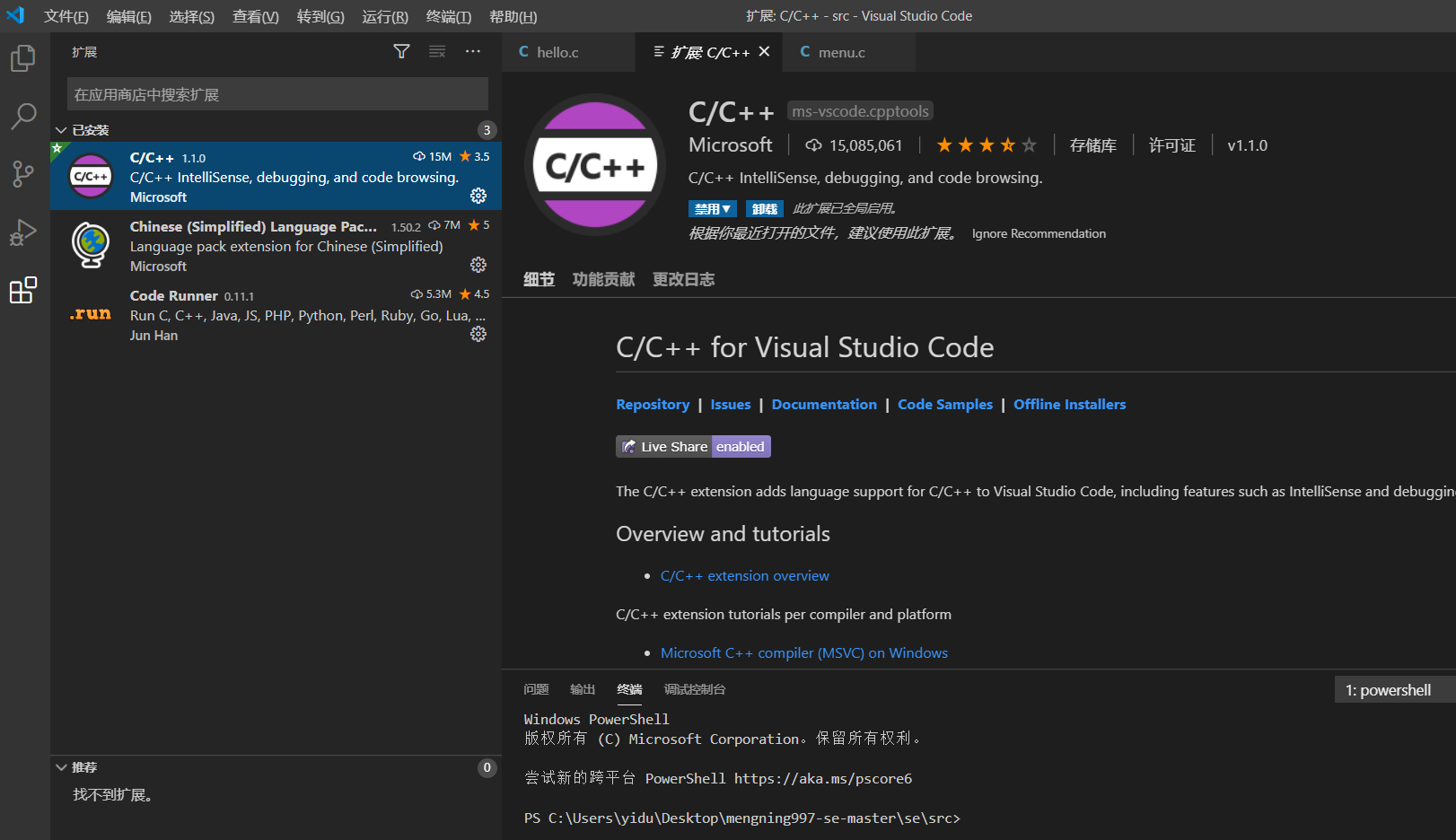The height and width of the screenshot is (840, 1456).
Task: Switch to the menu.c editor tab
Action: pos(841,53)
